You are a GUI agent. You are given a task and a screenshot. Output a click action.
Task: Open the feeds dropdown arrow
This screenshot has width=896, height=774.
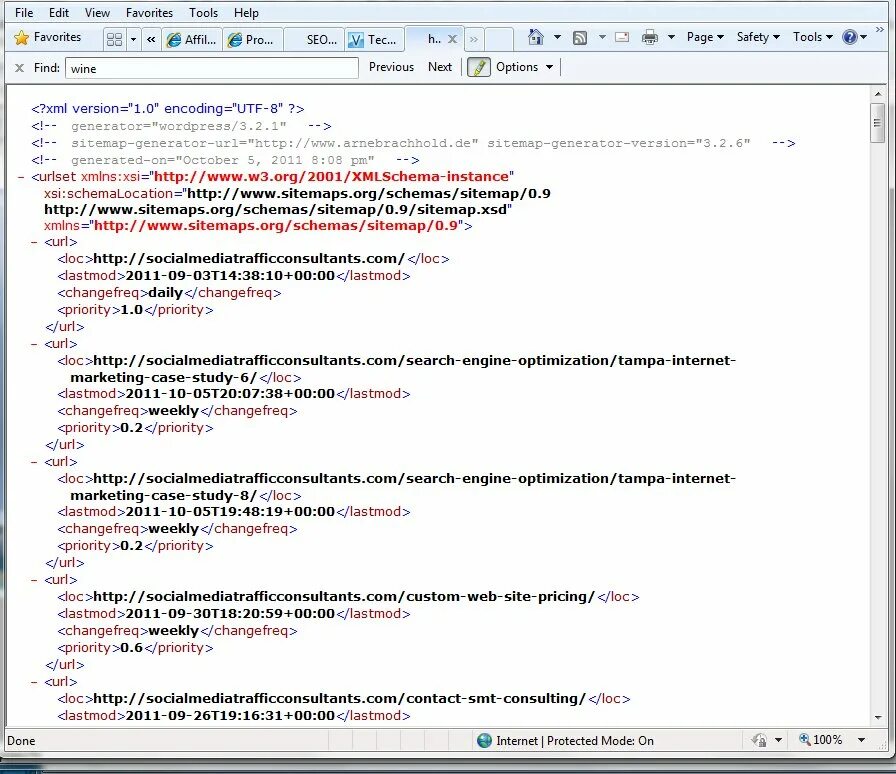602,37
